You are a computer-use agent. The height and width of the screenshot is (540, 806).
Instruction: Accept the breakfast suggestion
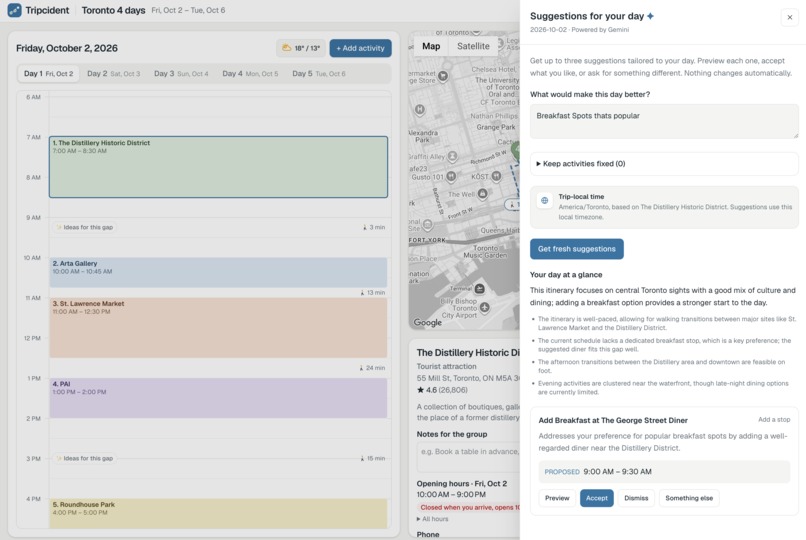(596, 498)
